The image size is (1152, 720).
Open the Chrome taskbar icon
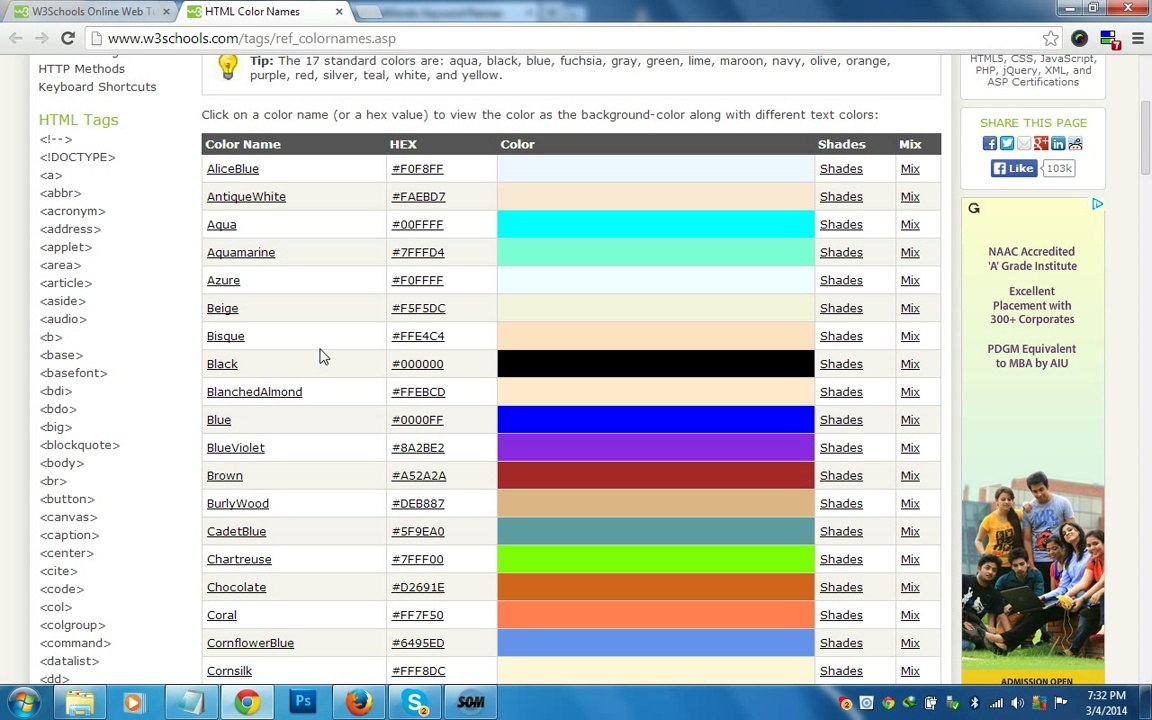247,702
